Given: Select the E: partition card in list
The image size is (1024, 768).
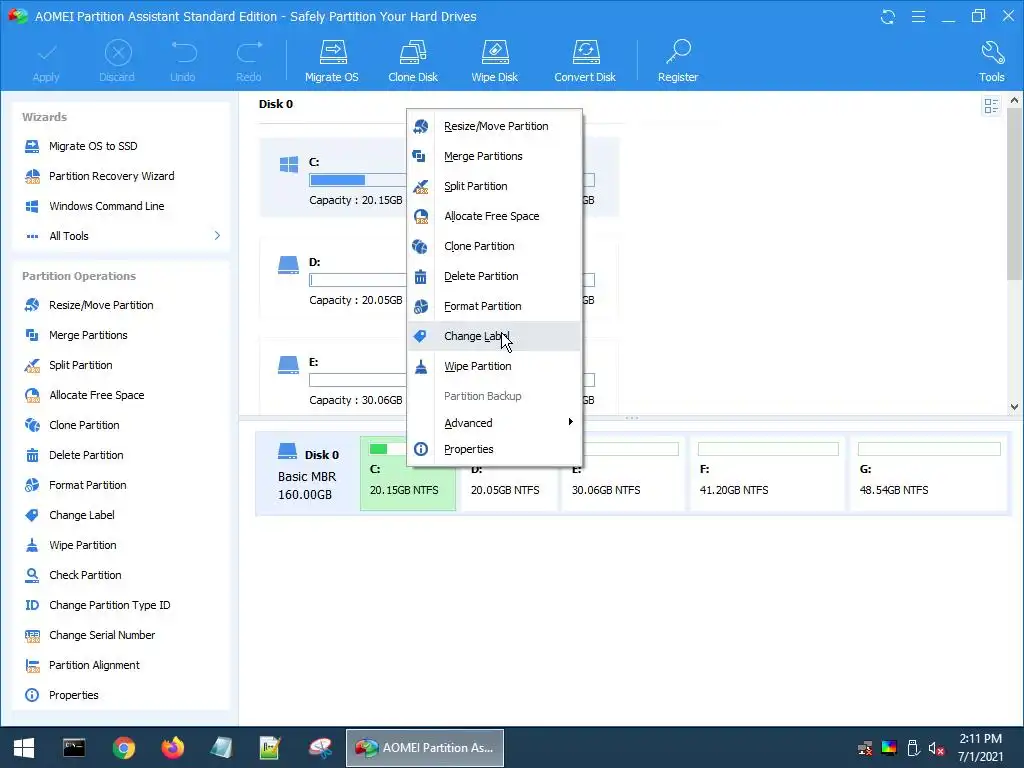Looking at the screenshot, I should click(x=333, y=377).
